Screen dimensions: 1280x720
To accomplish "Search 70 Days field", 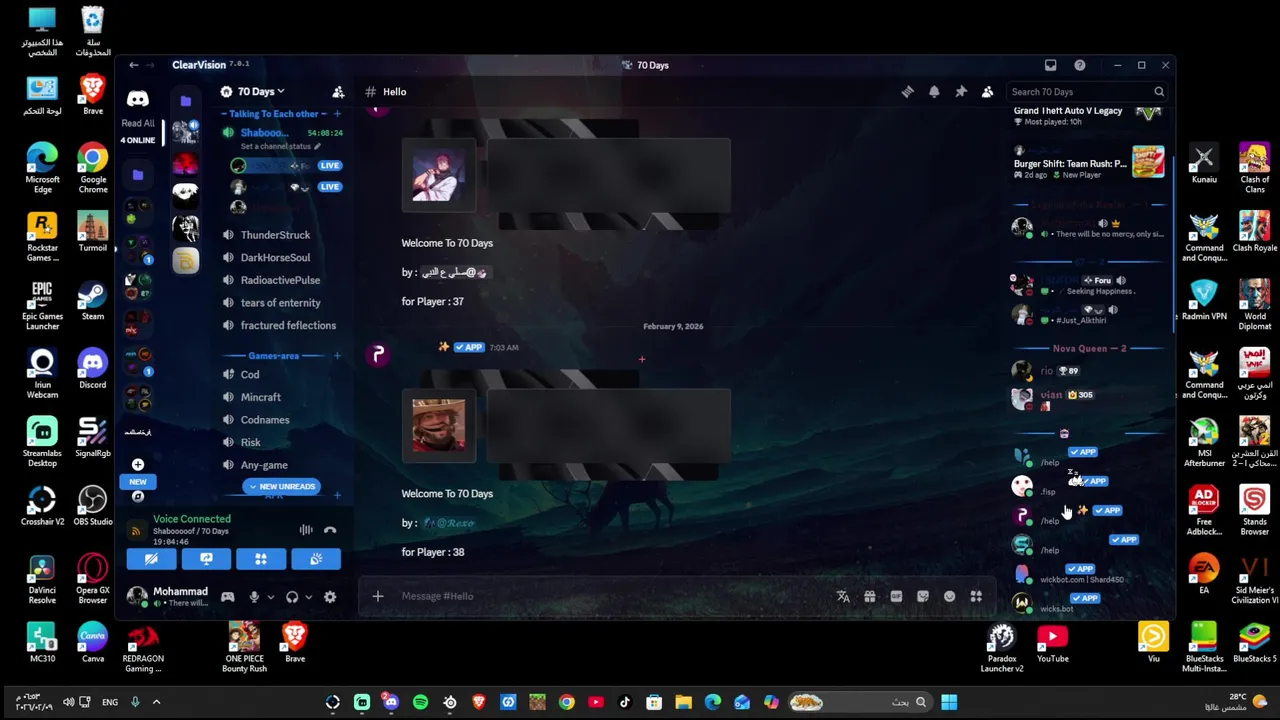I will pyautogui.click(x=1088, y=92).
